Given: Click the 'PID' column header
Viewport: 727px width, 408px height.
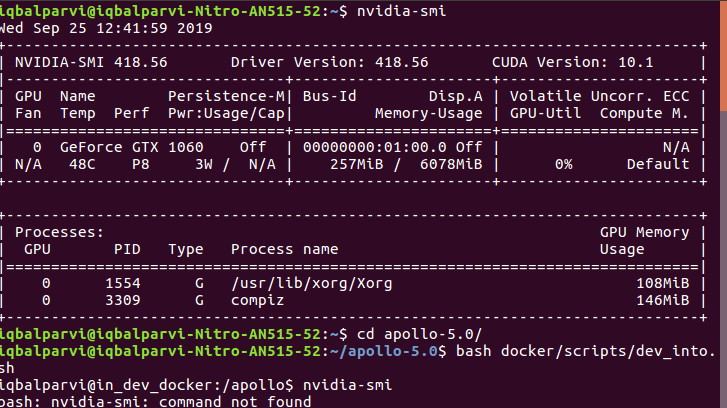Looking at the screenshot, I should coord(127,249).
